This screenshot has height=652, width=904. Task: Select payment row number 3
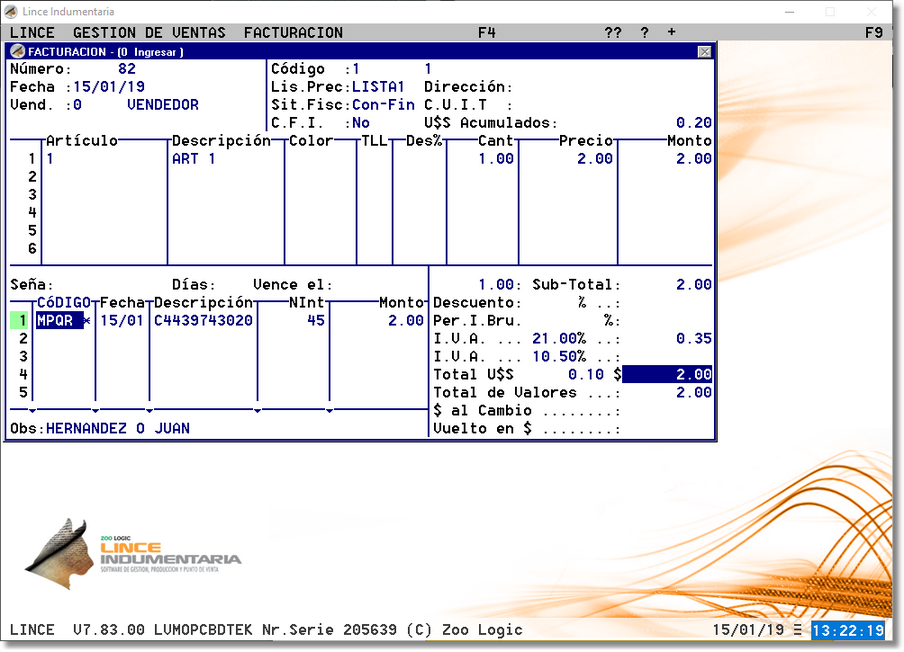pos(23,357)
